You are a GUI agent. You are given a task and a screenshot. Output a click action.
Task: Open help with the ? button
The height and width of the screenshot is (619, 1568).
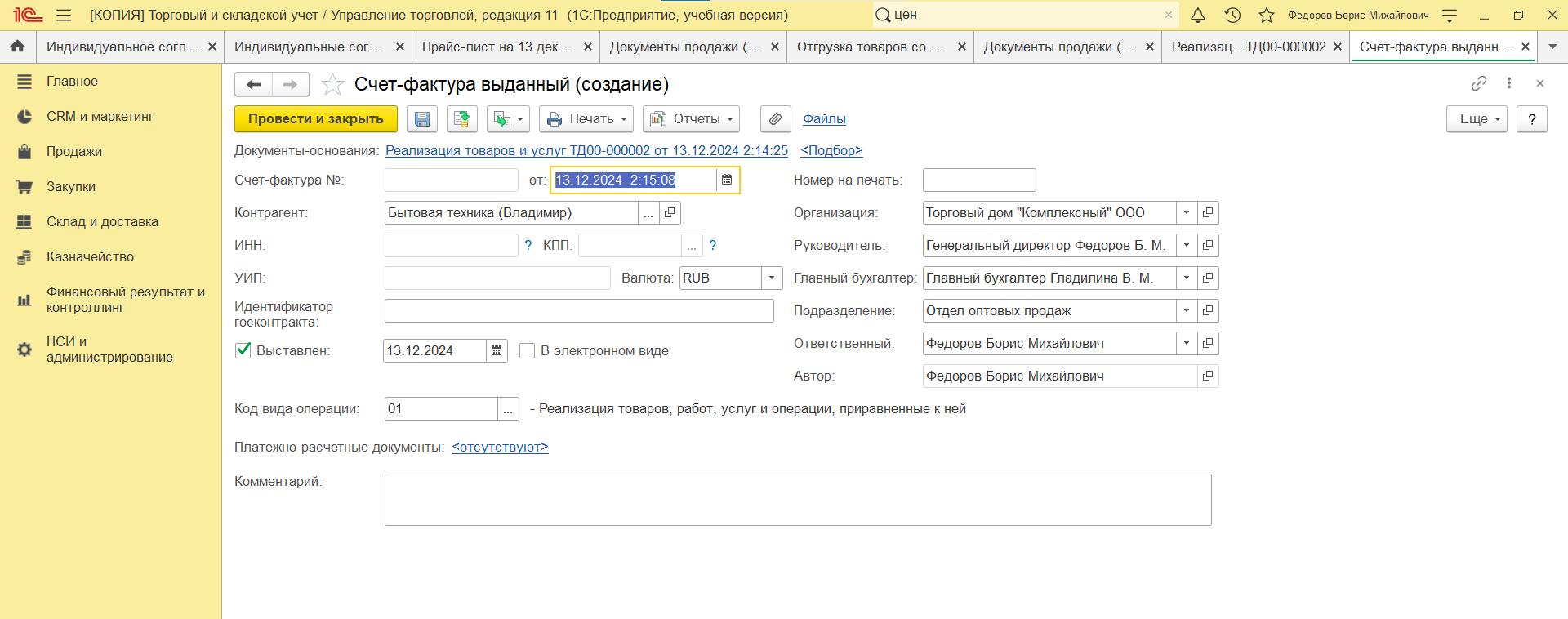point(1532,119)
